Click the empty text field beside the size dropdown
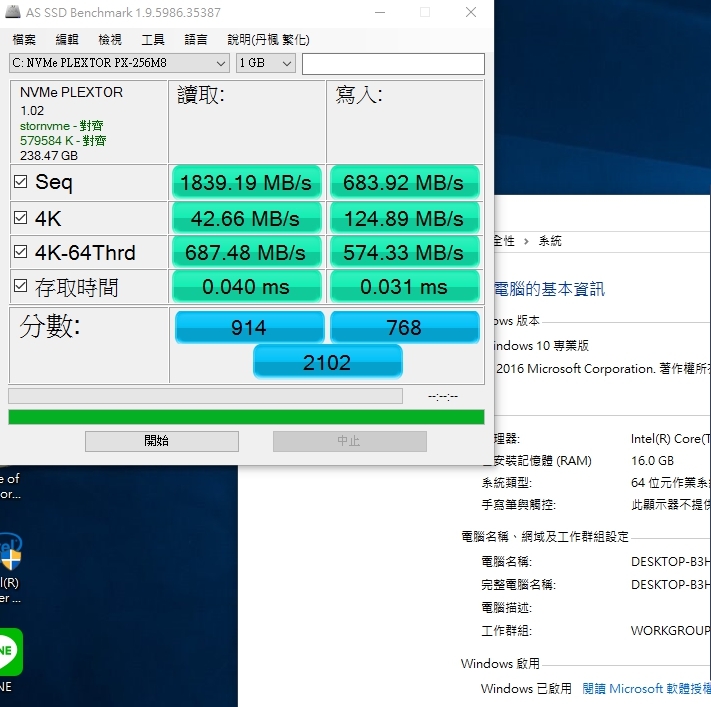This screenshot has height=707, width=711. click(393, 63)
